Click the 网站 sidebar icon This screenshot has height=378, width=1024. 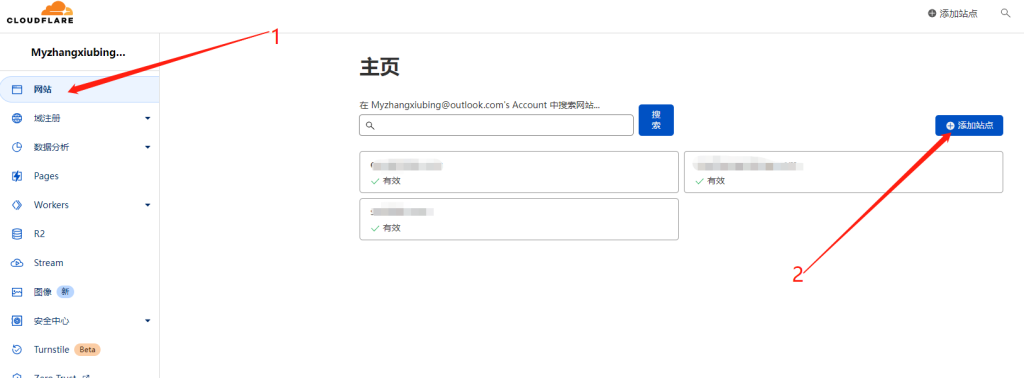18,89
